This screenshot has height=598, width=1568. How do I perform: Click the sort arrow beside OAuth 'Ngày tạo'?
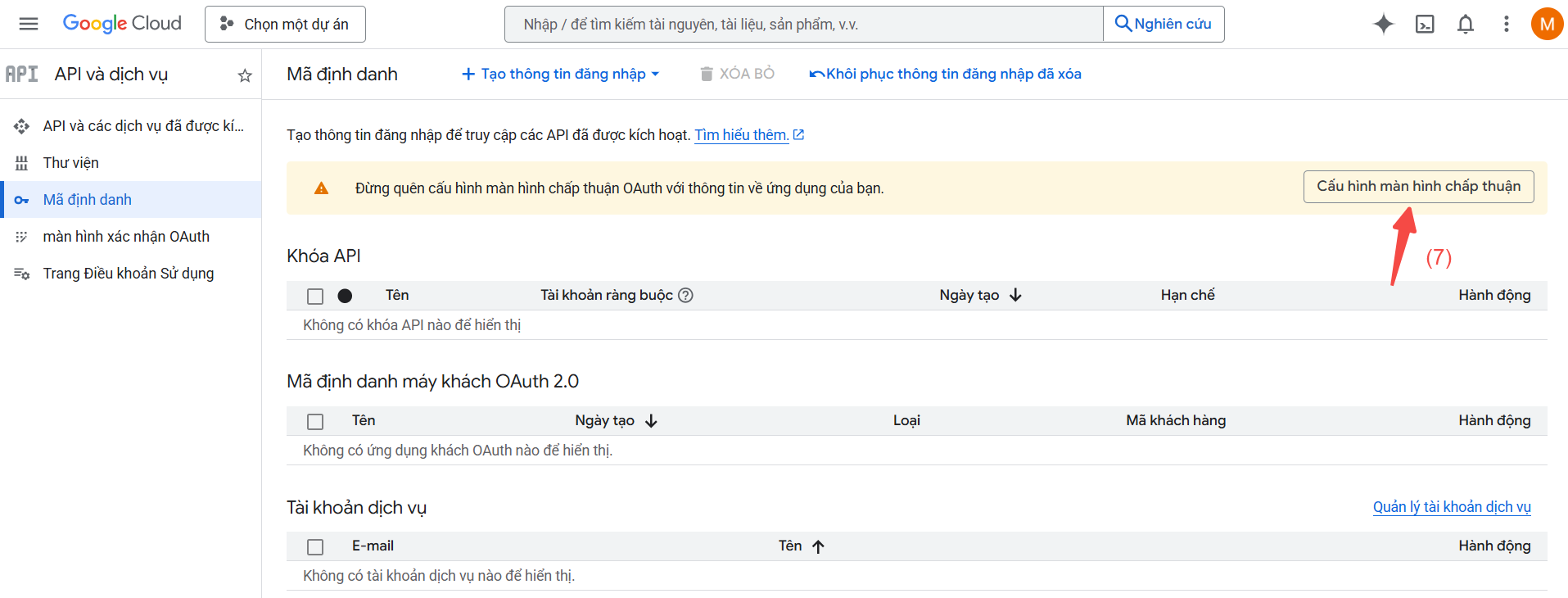click(651, 420)
